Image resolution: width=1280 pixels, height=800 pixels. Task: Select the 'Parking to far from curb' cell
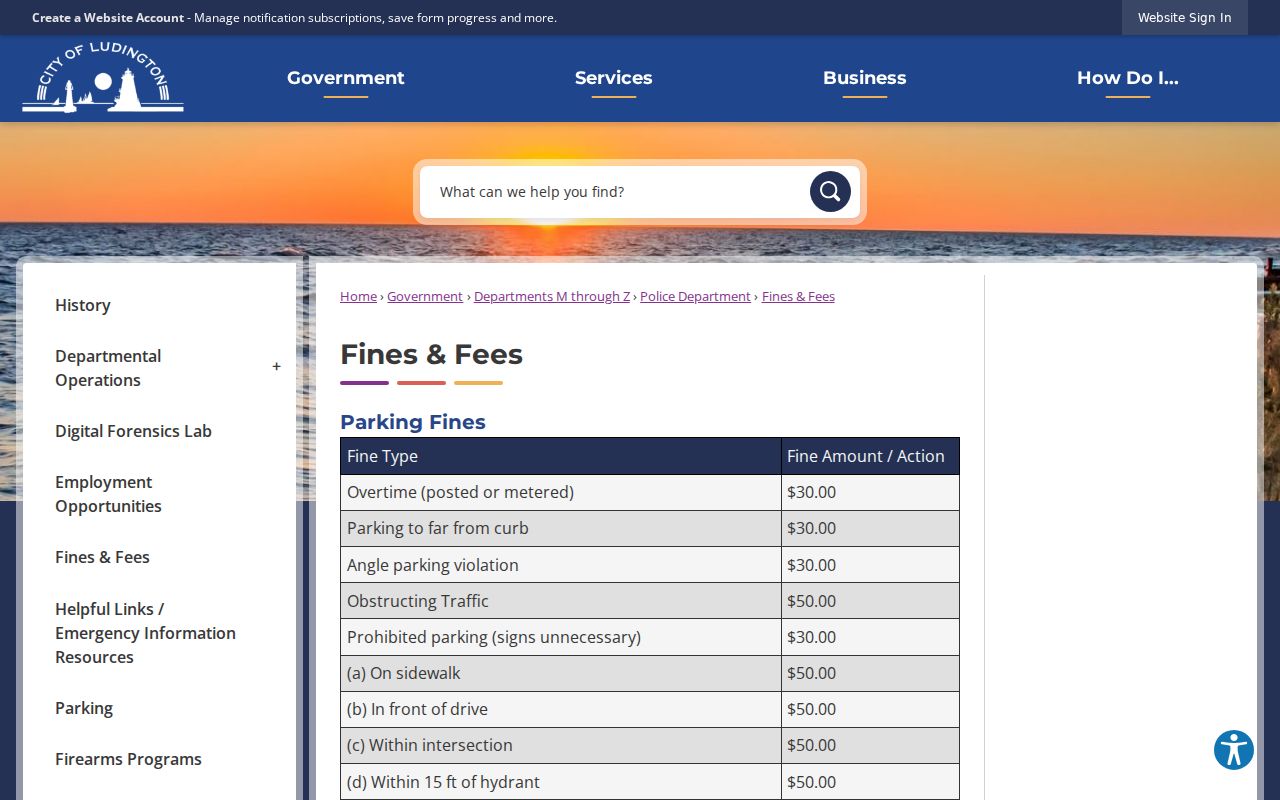click(561, 528)
